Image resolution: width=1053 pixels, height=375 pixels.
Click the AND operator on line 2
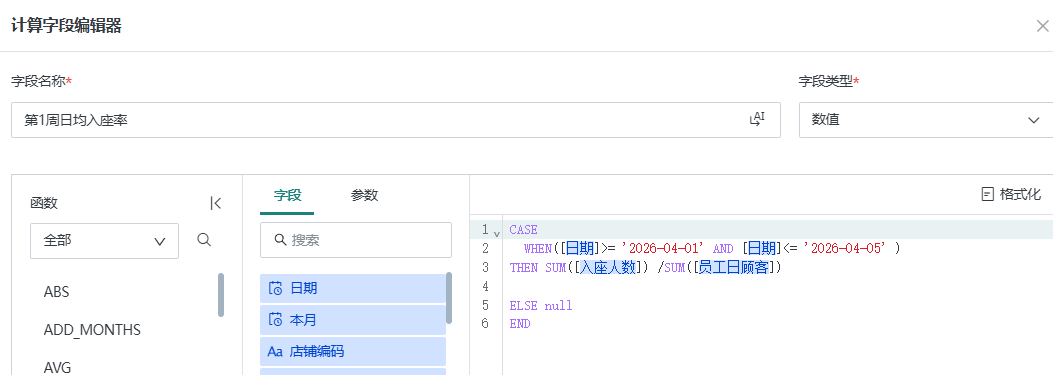tap(723, 249)
